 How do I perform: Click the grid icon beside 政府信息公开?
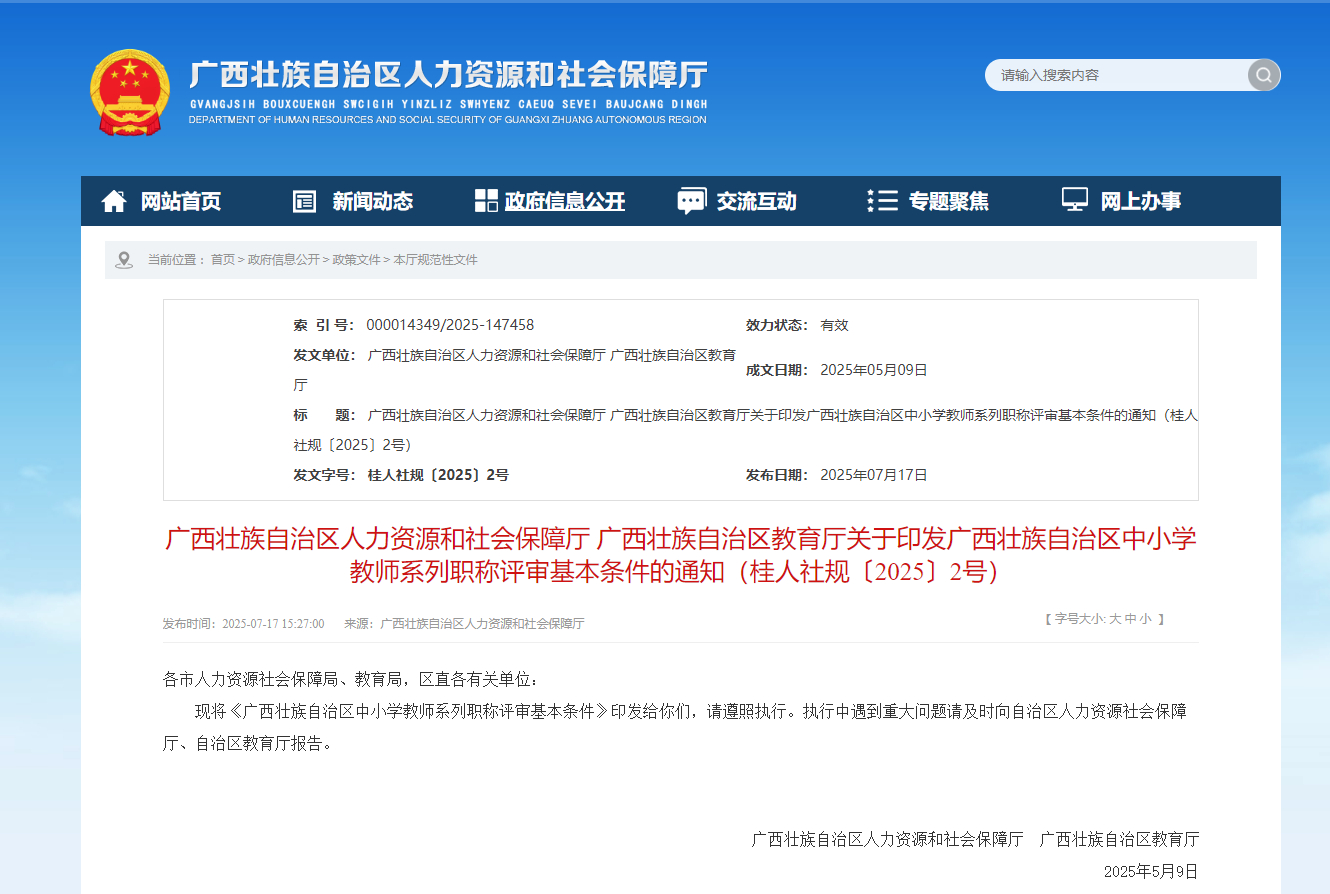click(484, 201)
